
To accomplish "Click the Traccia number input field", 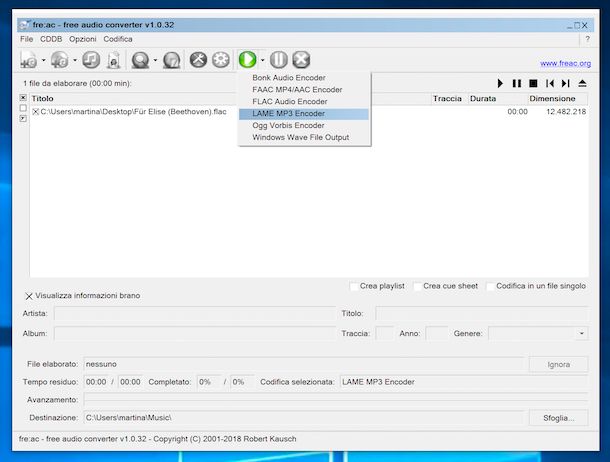I will 384,333.
